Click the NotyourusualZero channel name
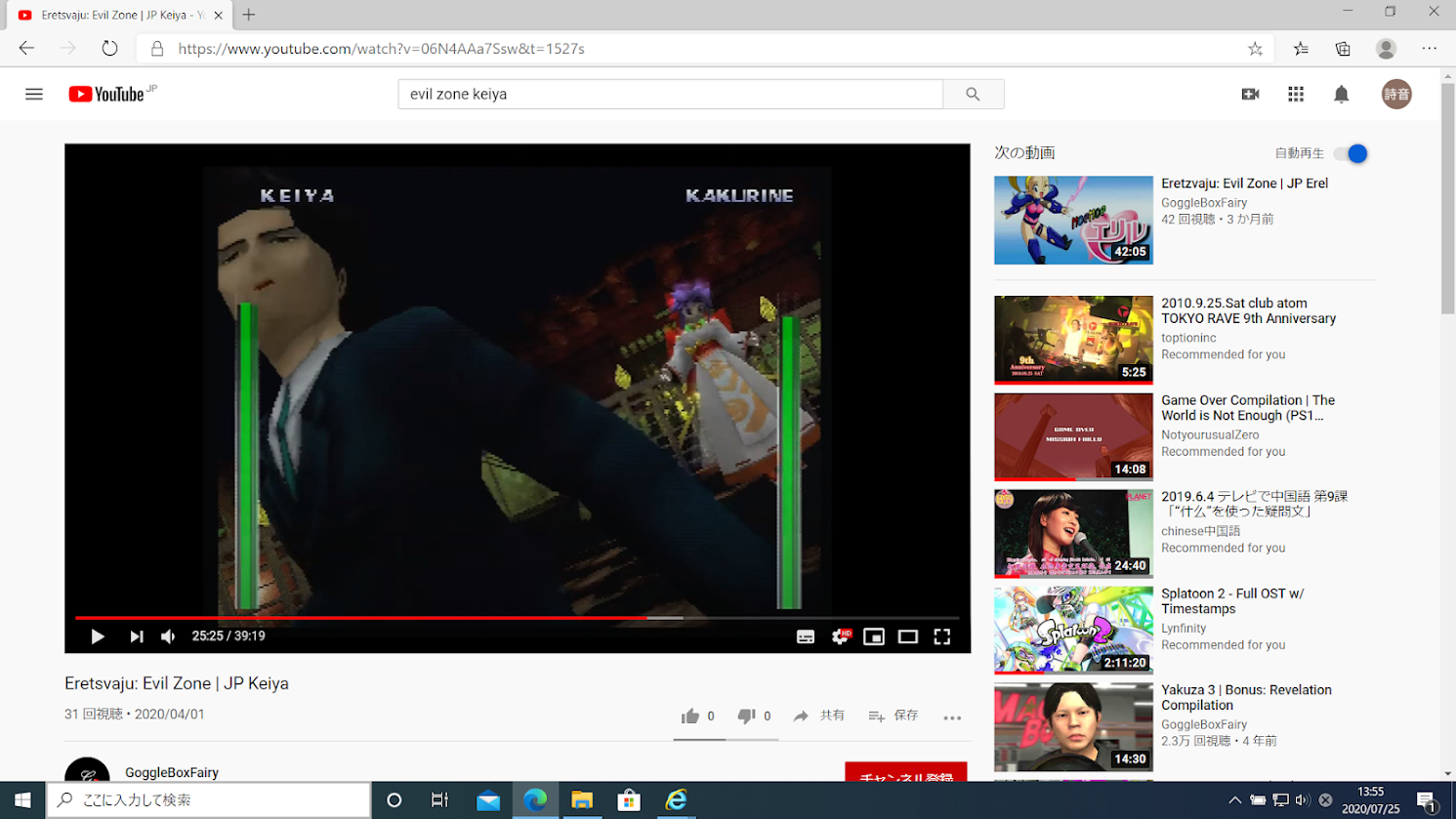The height and width of the screenshot is (819, 1456). (x=1210, y=435)
